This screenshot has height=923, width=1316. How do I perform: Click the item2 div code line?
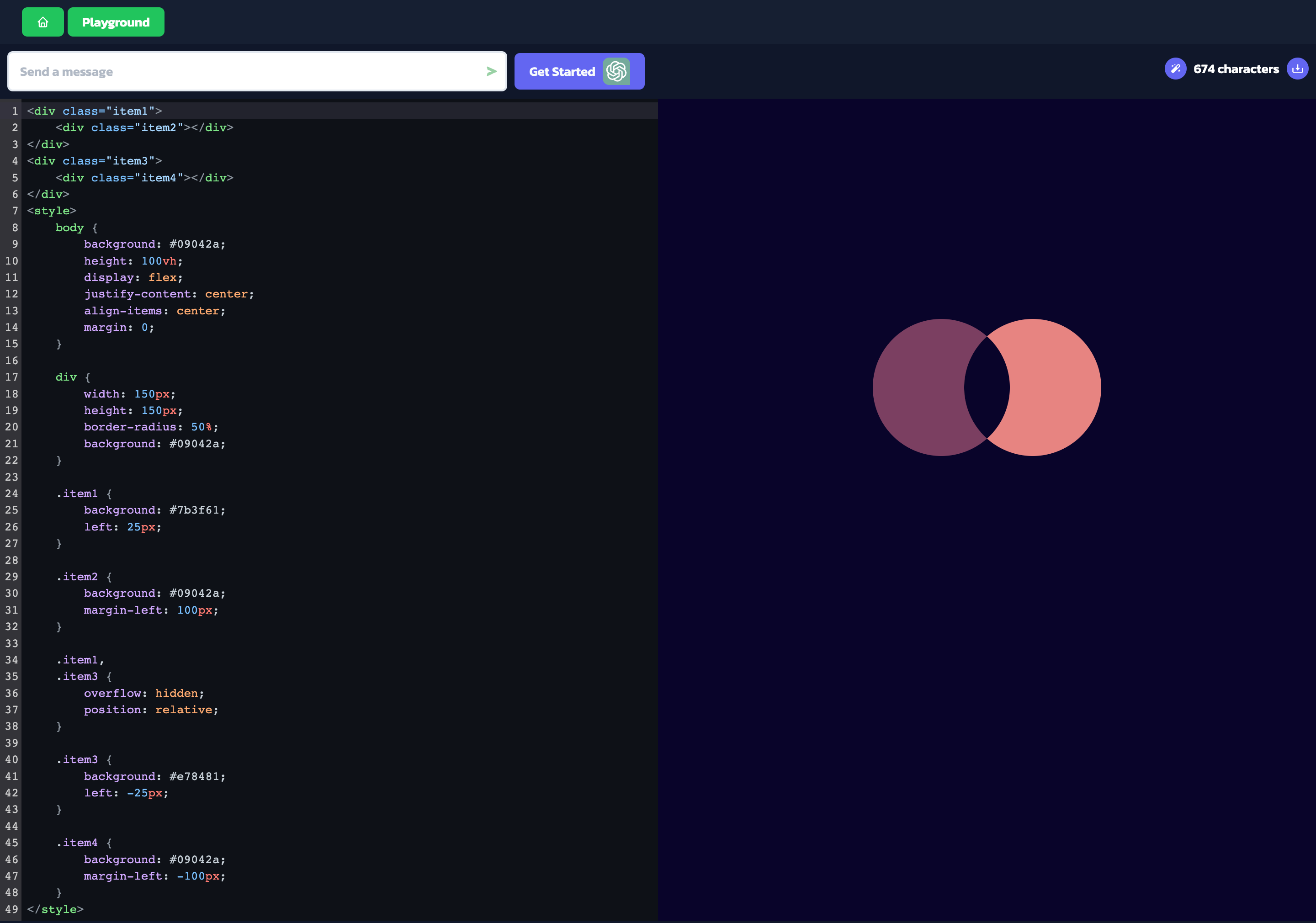[x=144, y=127]
